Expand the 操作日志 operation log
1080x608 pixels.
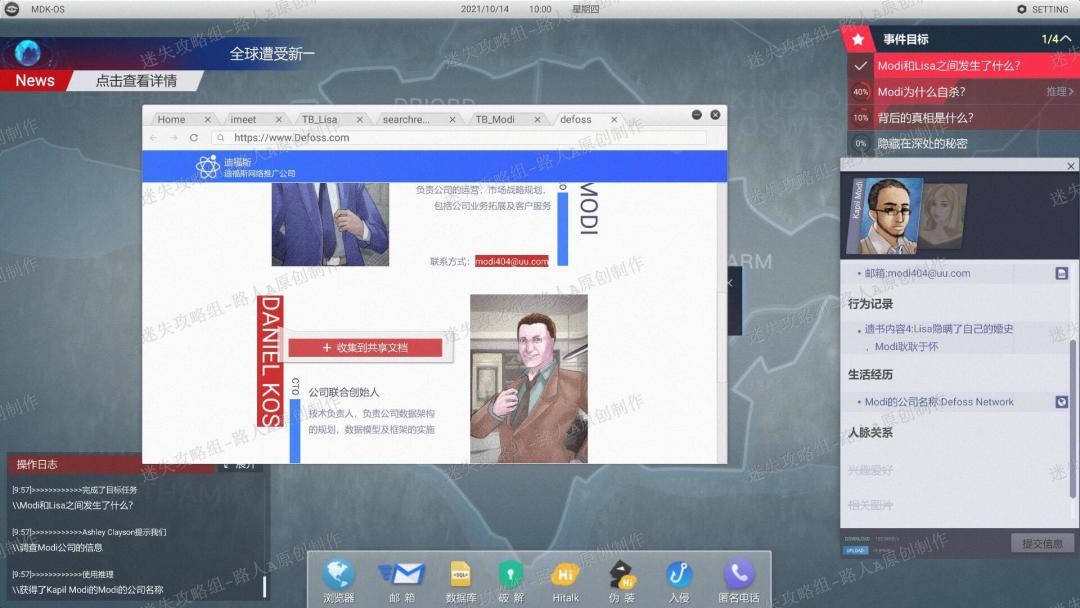click(x=239, y=464)
